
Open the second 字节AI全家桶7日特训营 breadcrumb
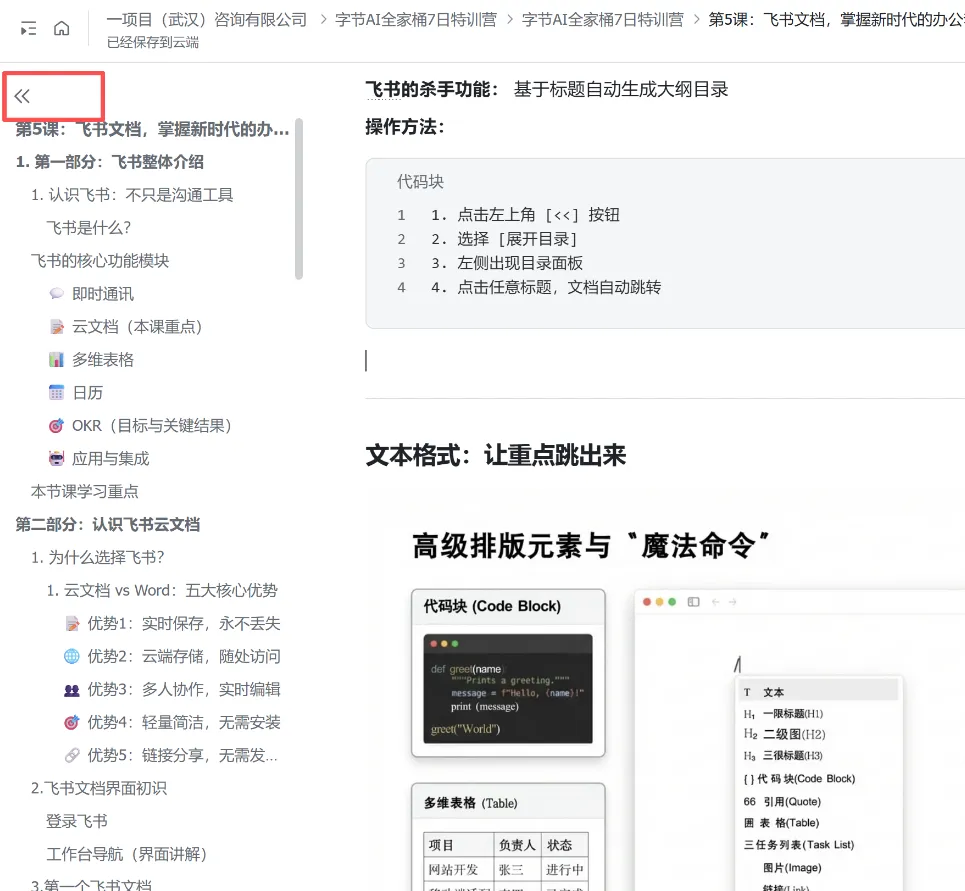pos(603,20)
